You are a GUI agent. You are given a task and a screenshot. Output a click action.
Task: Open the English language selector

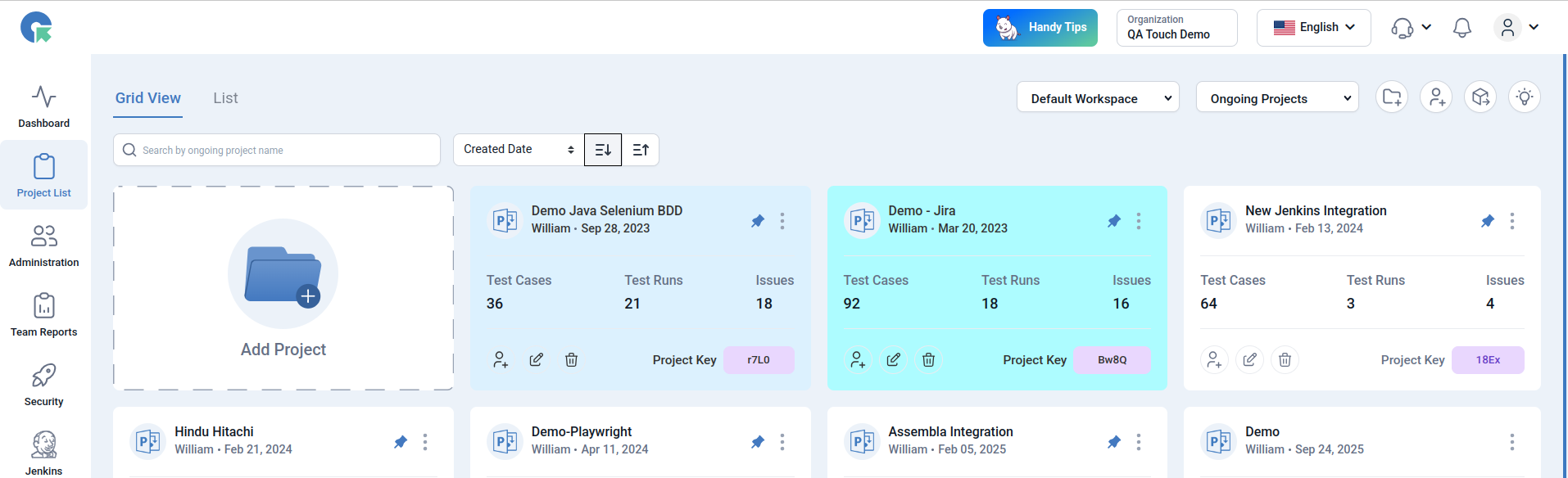click(1313, 28)
